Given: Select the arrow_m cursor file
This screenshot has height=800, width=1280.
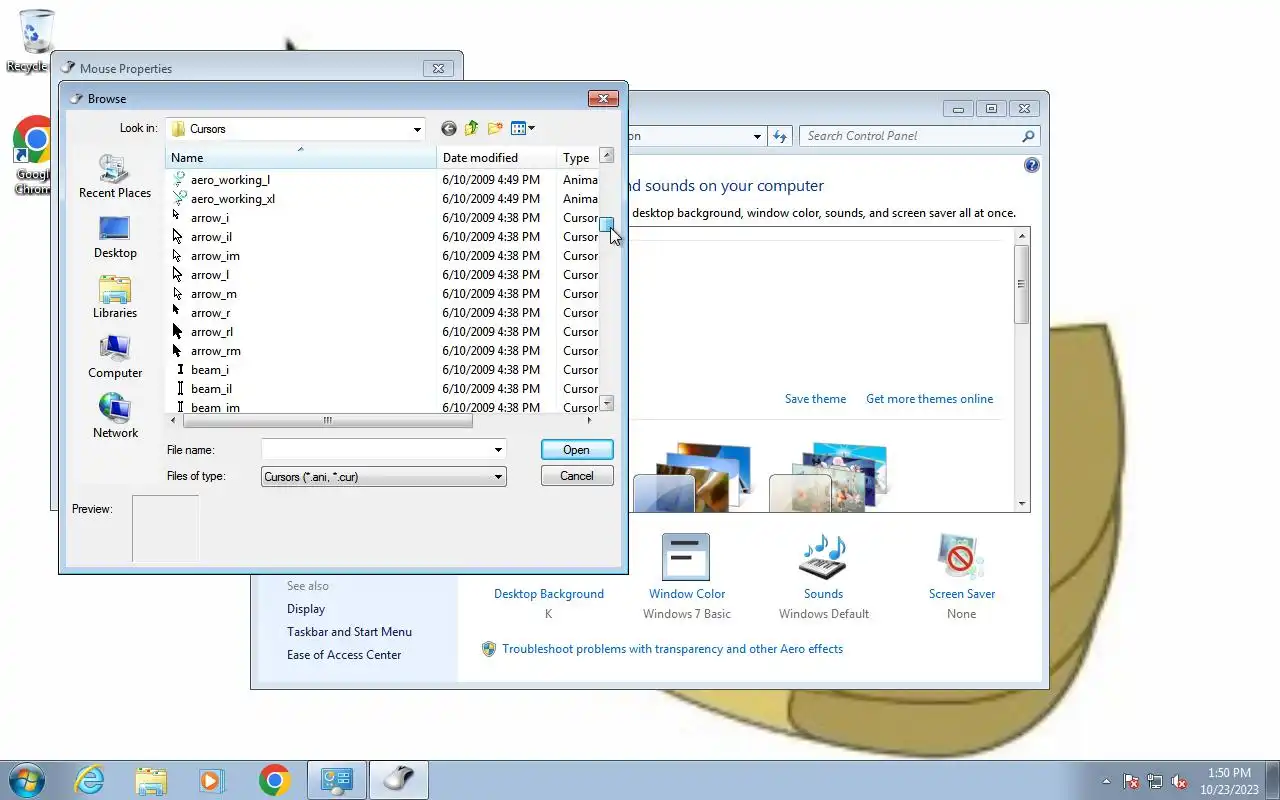Looking at the screenshot, I should pyautogui.click(x=214, y=294).
